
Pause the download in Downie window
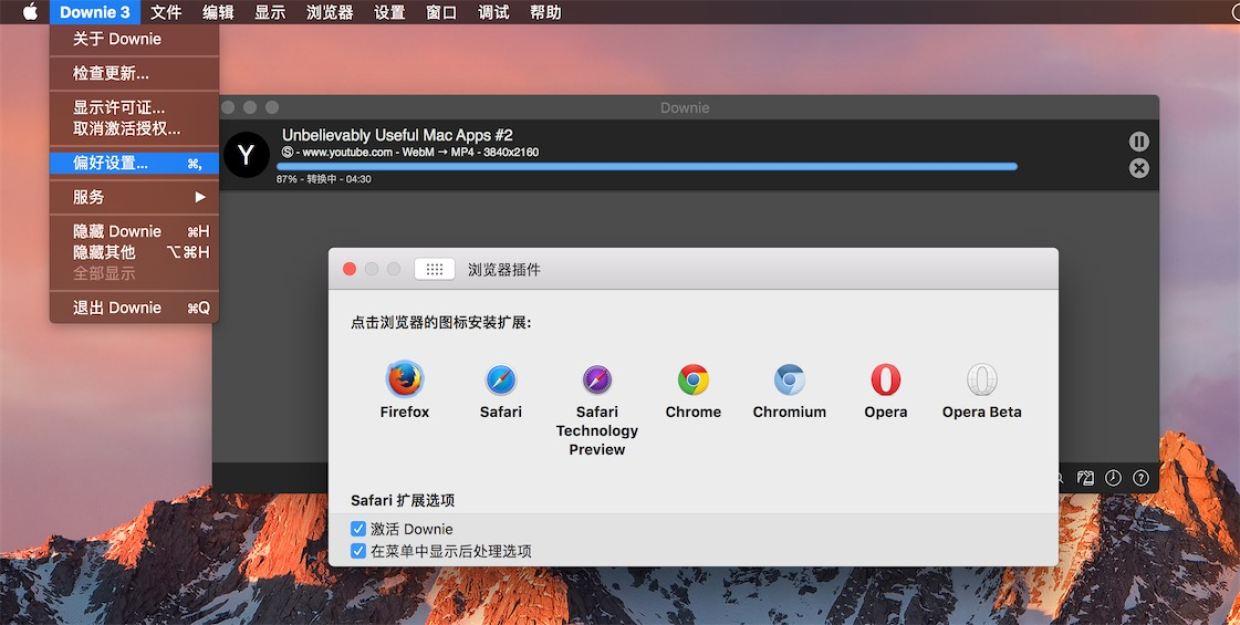[x=1139, y=142]
